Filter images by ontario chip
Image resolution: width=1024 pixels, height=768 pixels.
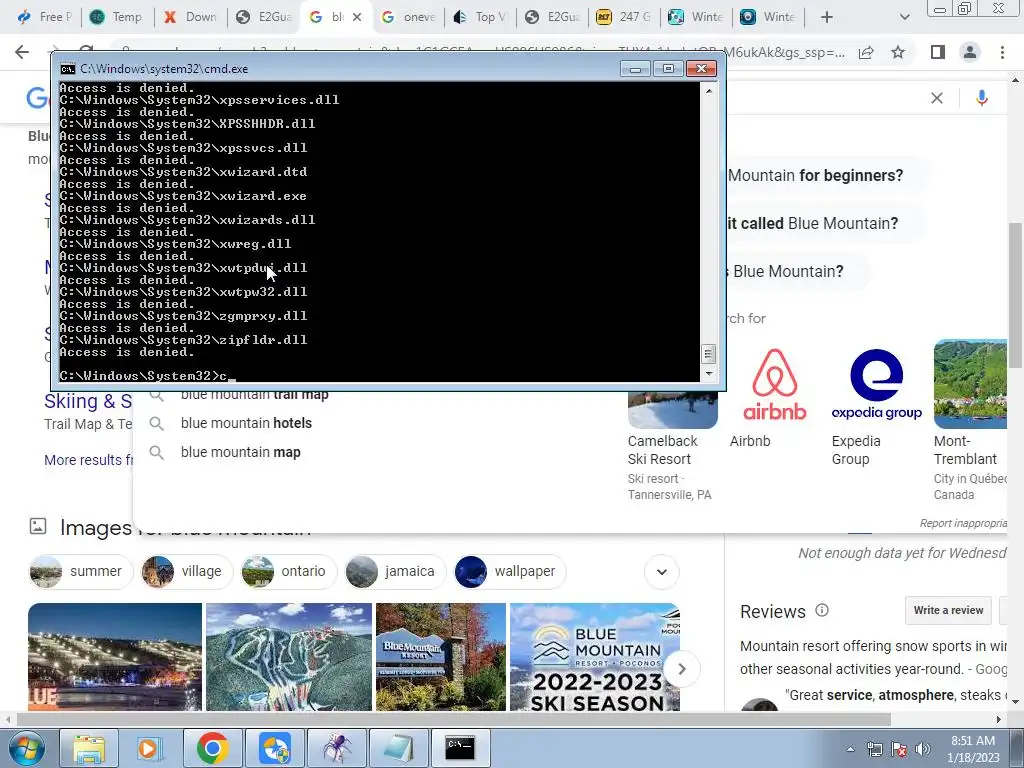click(x=288, y=571)
